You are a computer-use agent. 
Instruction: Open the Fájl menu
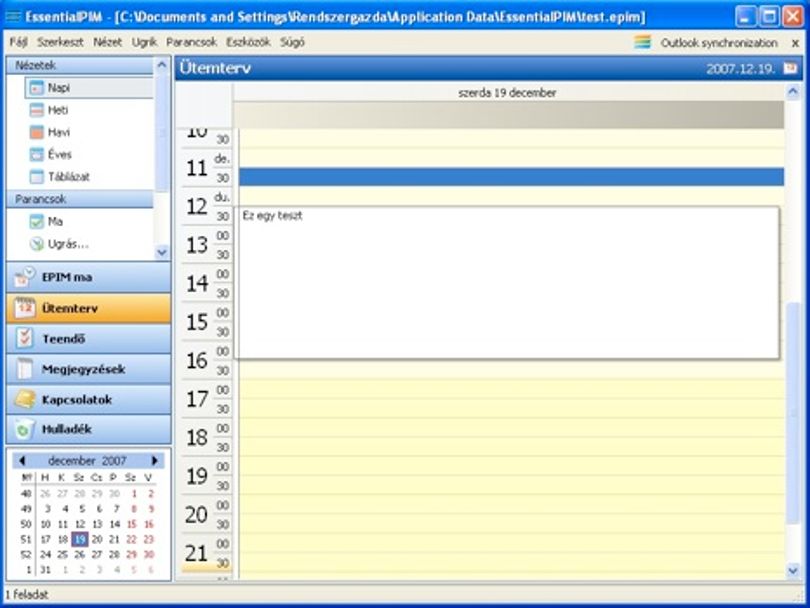(x=18, y=42)
